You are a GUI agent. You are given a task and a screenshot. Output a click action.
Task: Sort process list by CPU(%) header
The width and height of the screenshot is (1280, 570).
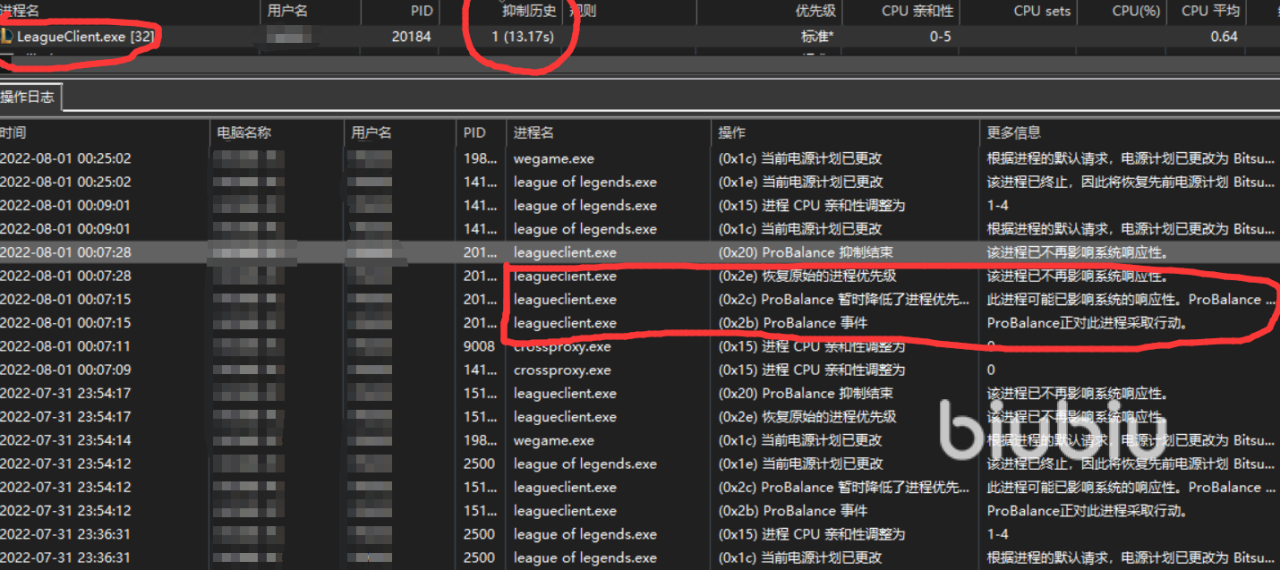click(1136, 11)
